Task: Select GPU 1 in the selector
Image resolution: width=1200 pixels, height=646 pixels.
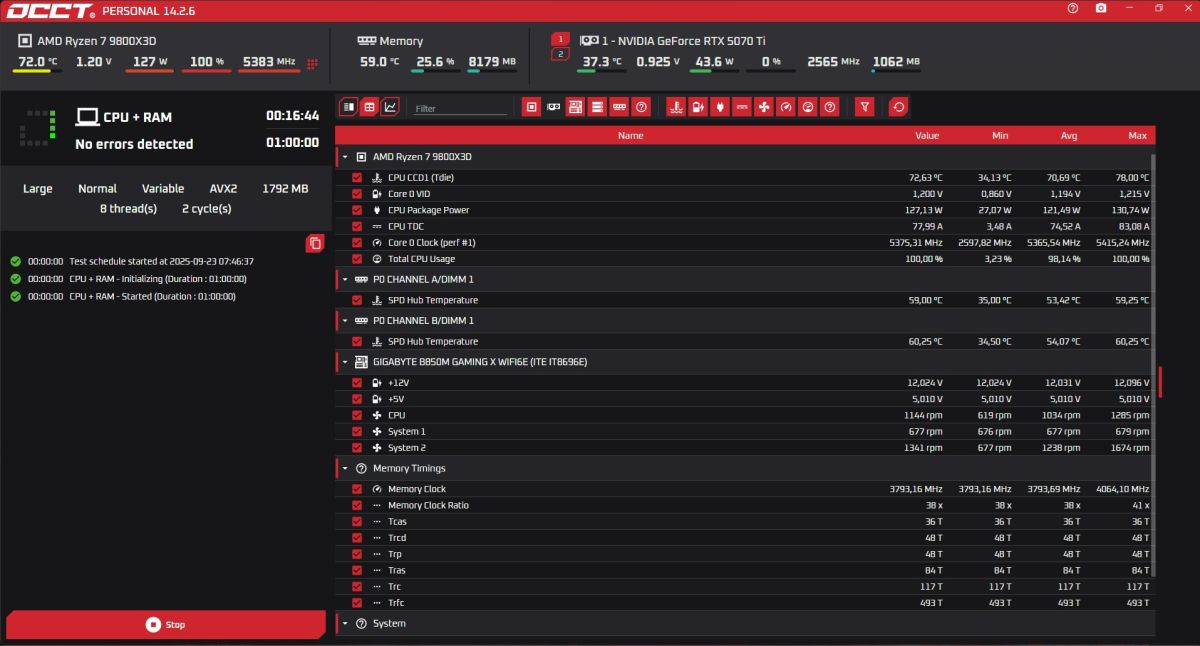Action: tap(560, 39)
